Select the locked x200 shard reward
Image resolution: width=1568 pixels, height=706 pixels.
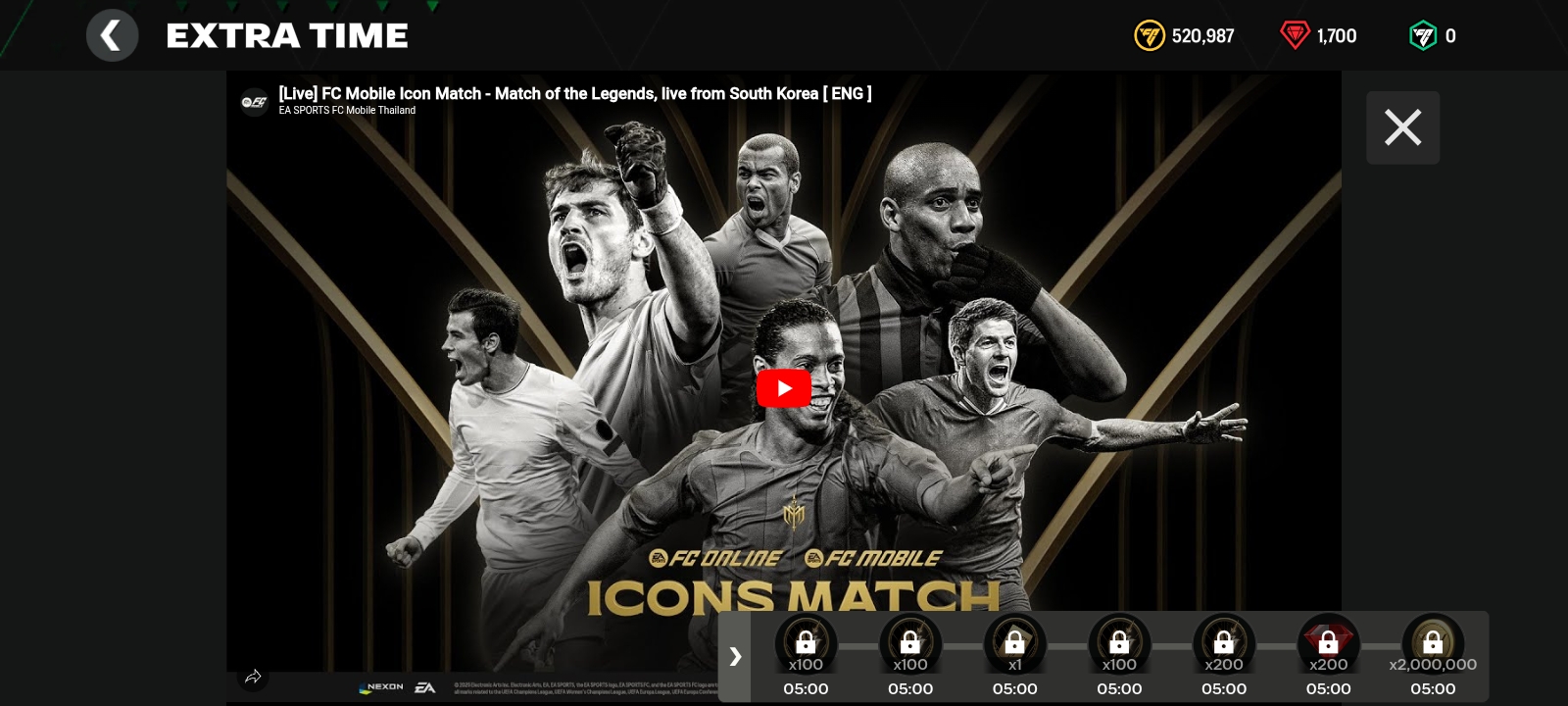(1224, 645)
